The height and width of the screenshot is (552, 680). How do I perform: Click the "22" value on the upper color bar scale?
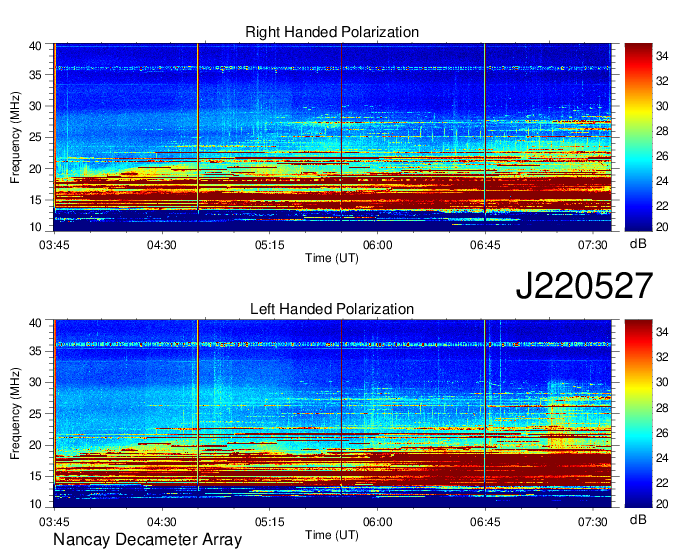coord(662,206)
